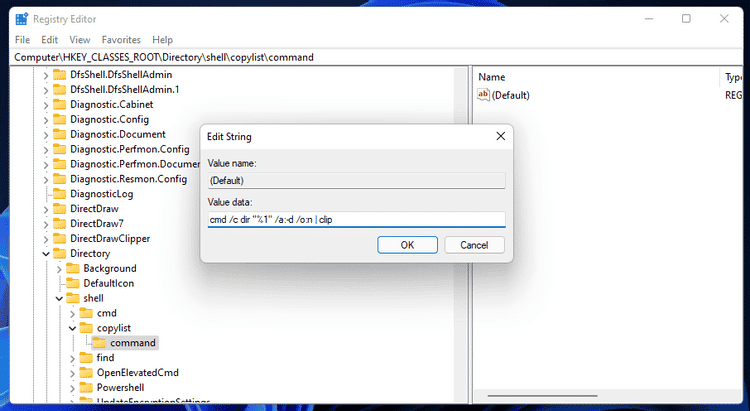The height and width of the screenshot is (411, 750).
Task: Click the cmd folder icon
Action: click(x=86, y=313)
